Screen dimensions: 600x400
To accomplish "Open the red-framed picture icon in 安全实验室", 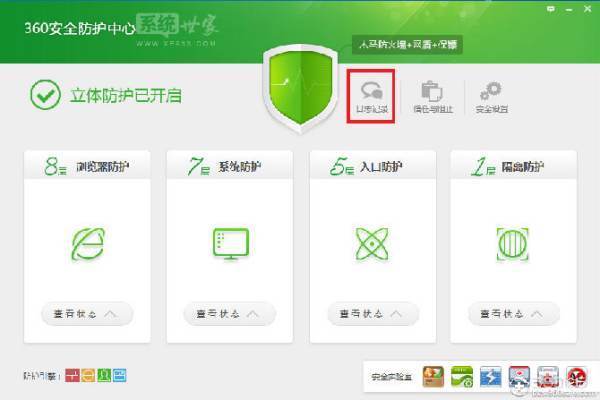I will click(519, 377).
